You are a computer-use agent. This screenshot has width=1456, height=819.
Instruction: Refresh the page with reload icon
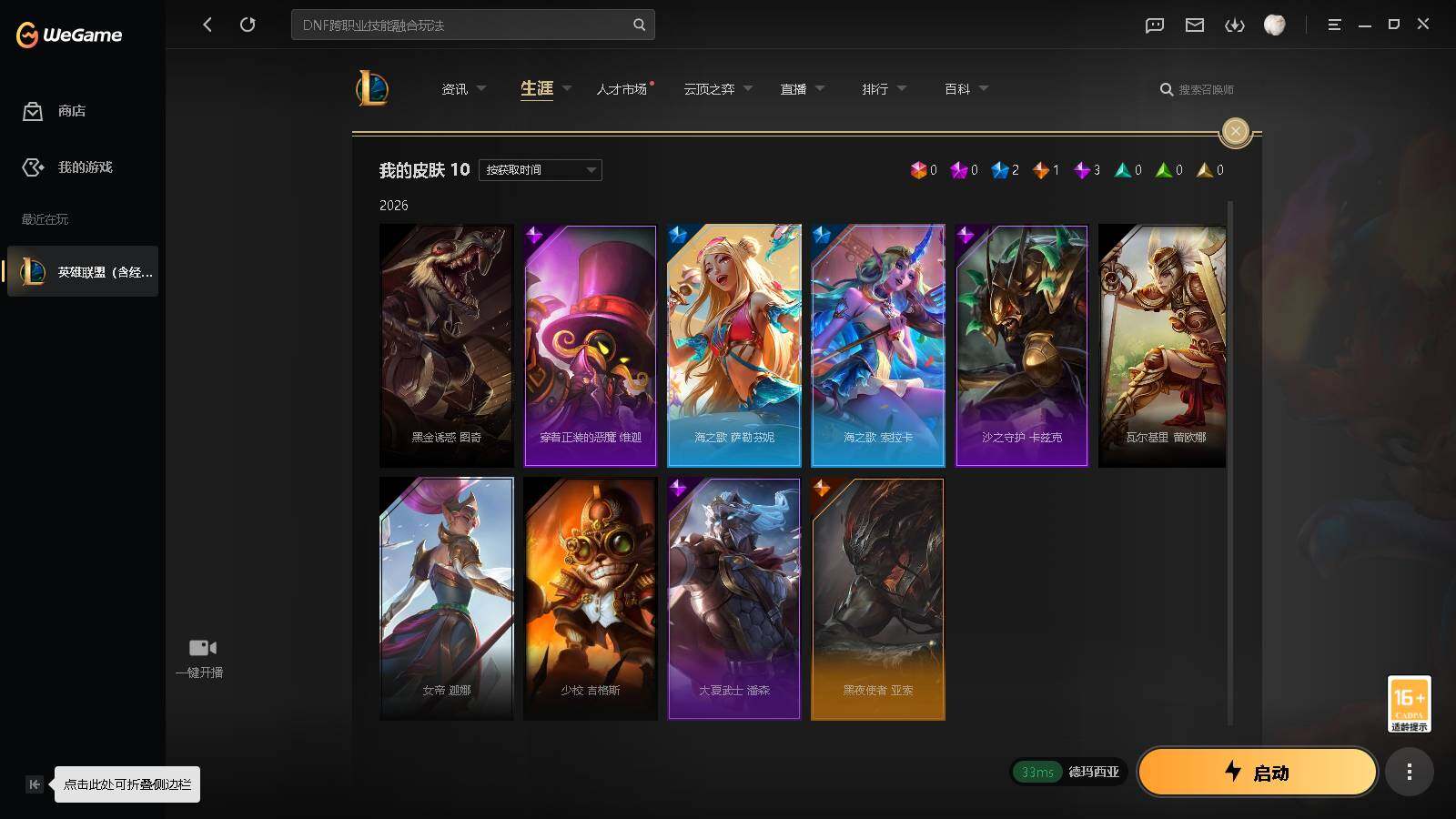[248, 25]
